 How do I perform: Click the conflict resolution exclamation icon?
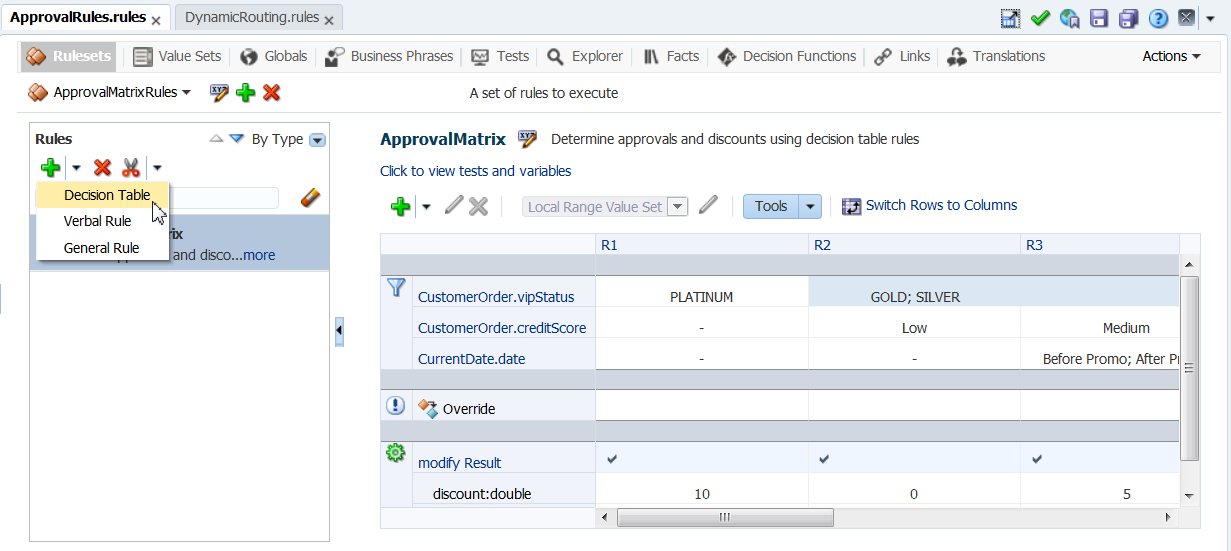[395, 405]
